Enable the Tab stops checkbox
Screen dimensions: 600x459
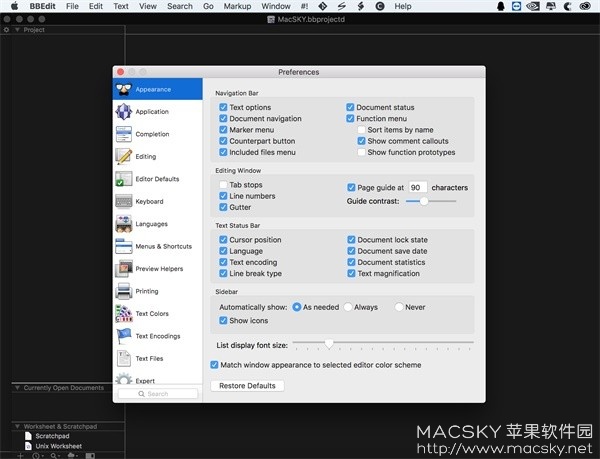click(x=223, y=185)
